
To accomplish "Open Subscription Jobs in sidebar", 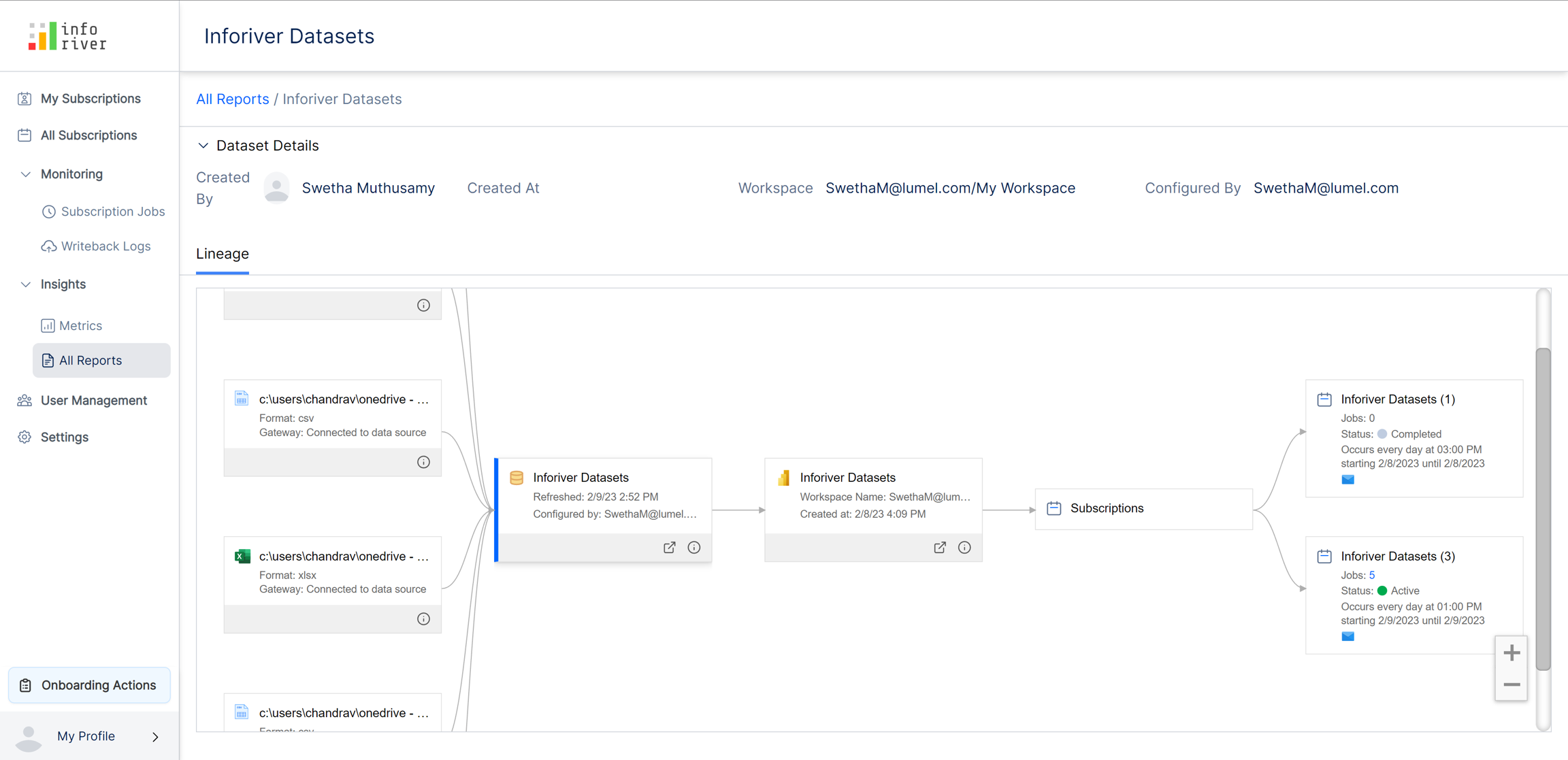I will click(x=112, y=212).
